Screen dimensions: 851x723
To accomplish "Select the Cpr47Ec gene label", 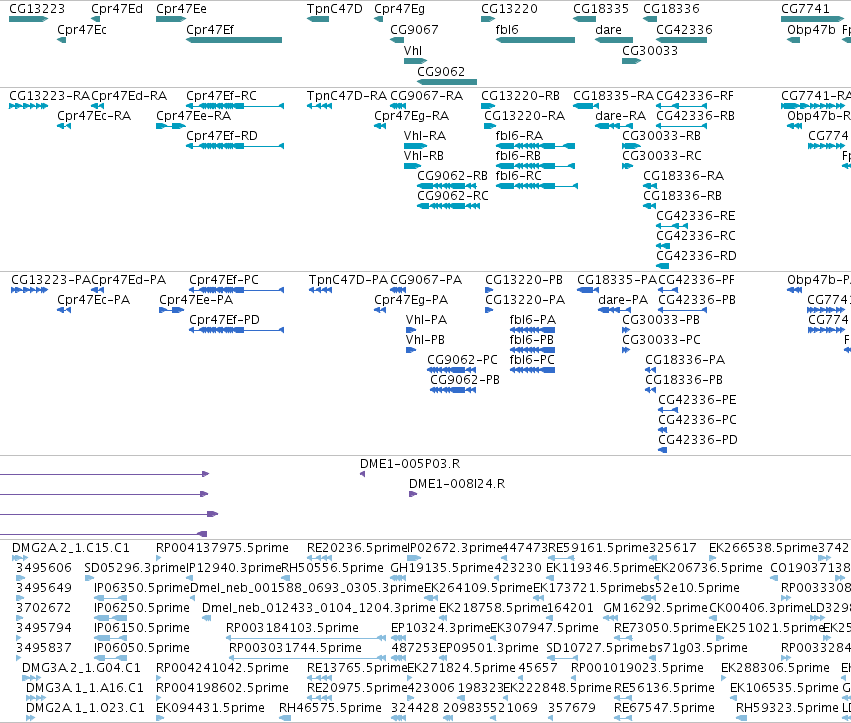I will click(x=82, y=30).
